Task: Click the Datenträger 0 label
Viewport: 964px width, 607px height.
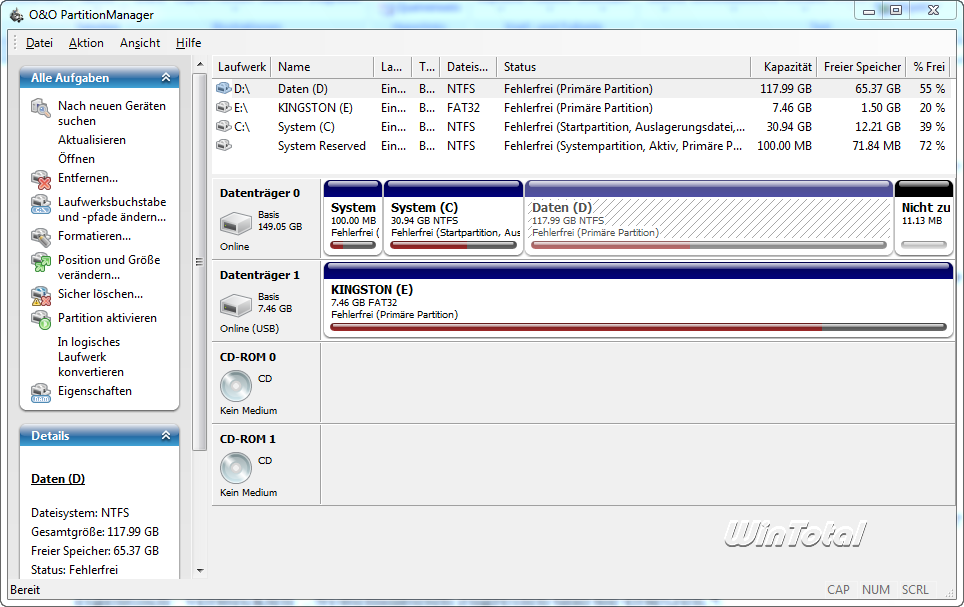Action: tap(260, 193)
